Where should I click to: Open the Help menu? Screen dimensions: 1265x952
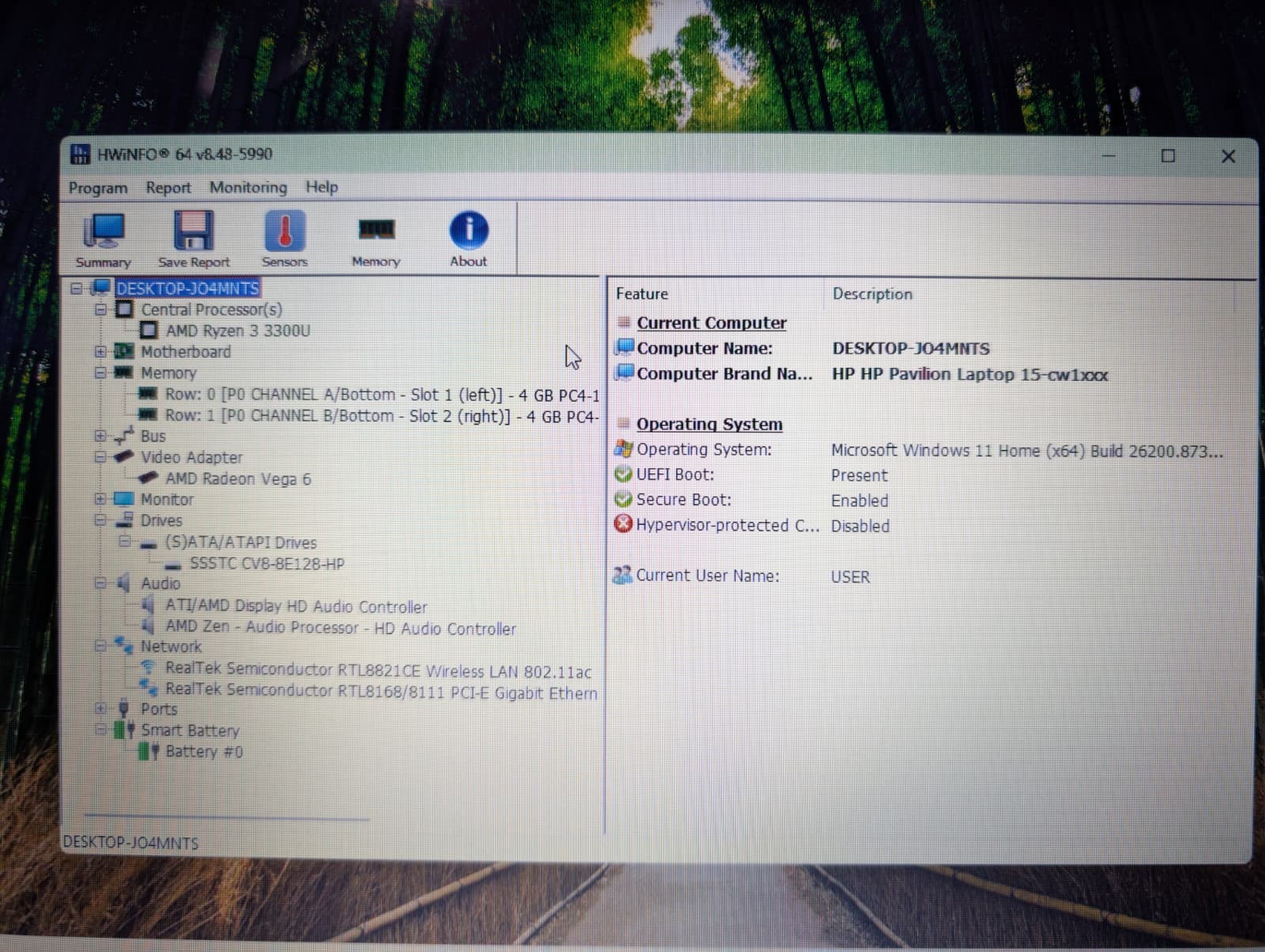click(x=322, y=187)
